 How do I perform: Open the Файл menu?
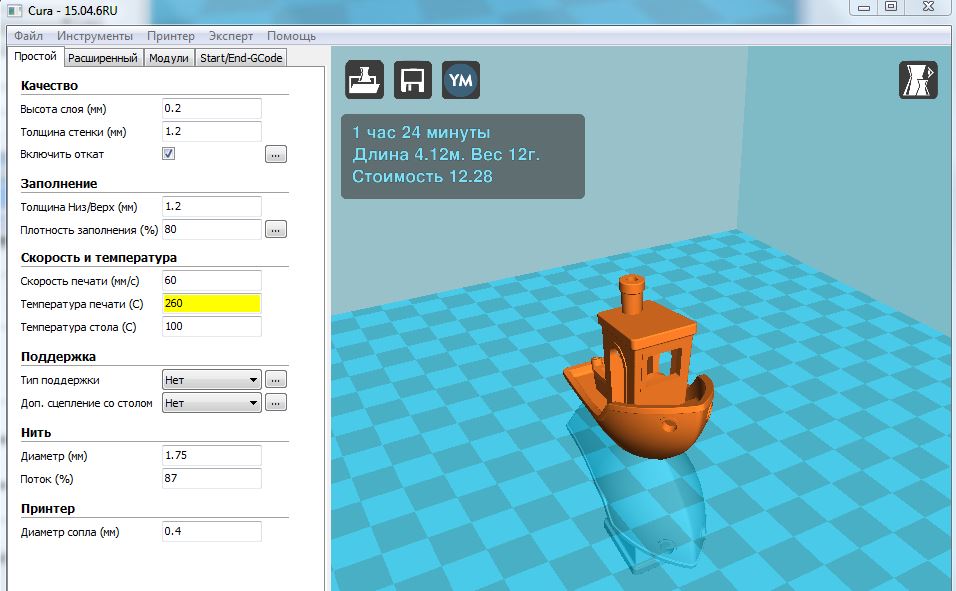pos(28,35)
